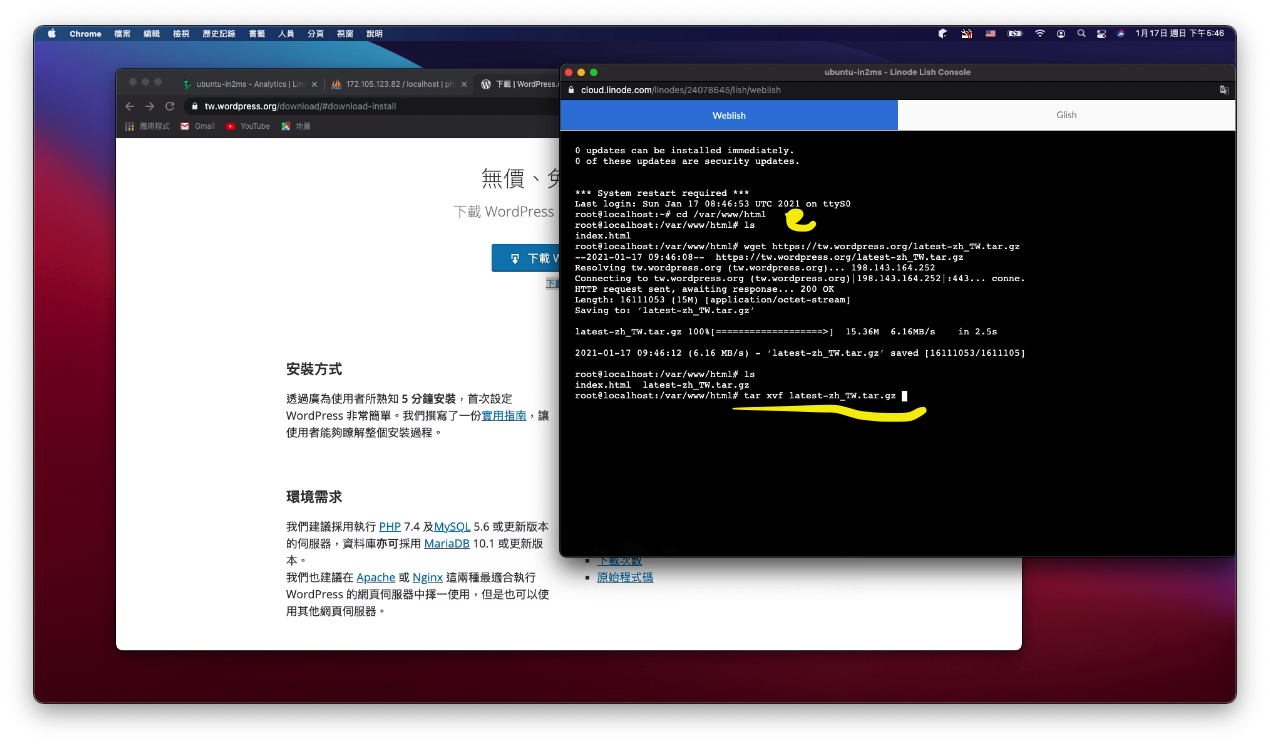Open 應用程式 apps bookmark
This screenshot has width=1270, height=745.
click(x=147, y=126)
